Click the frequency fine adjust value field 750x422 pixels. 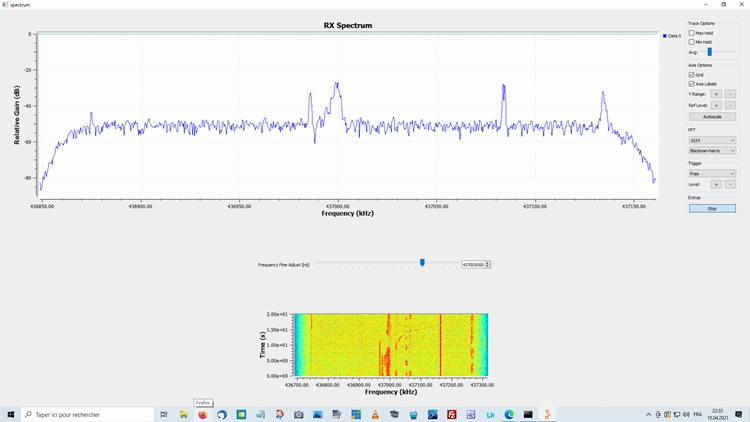(x=472, y=264)
